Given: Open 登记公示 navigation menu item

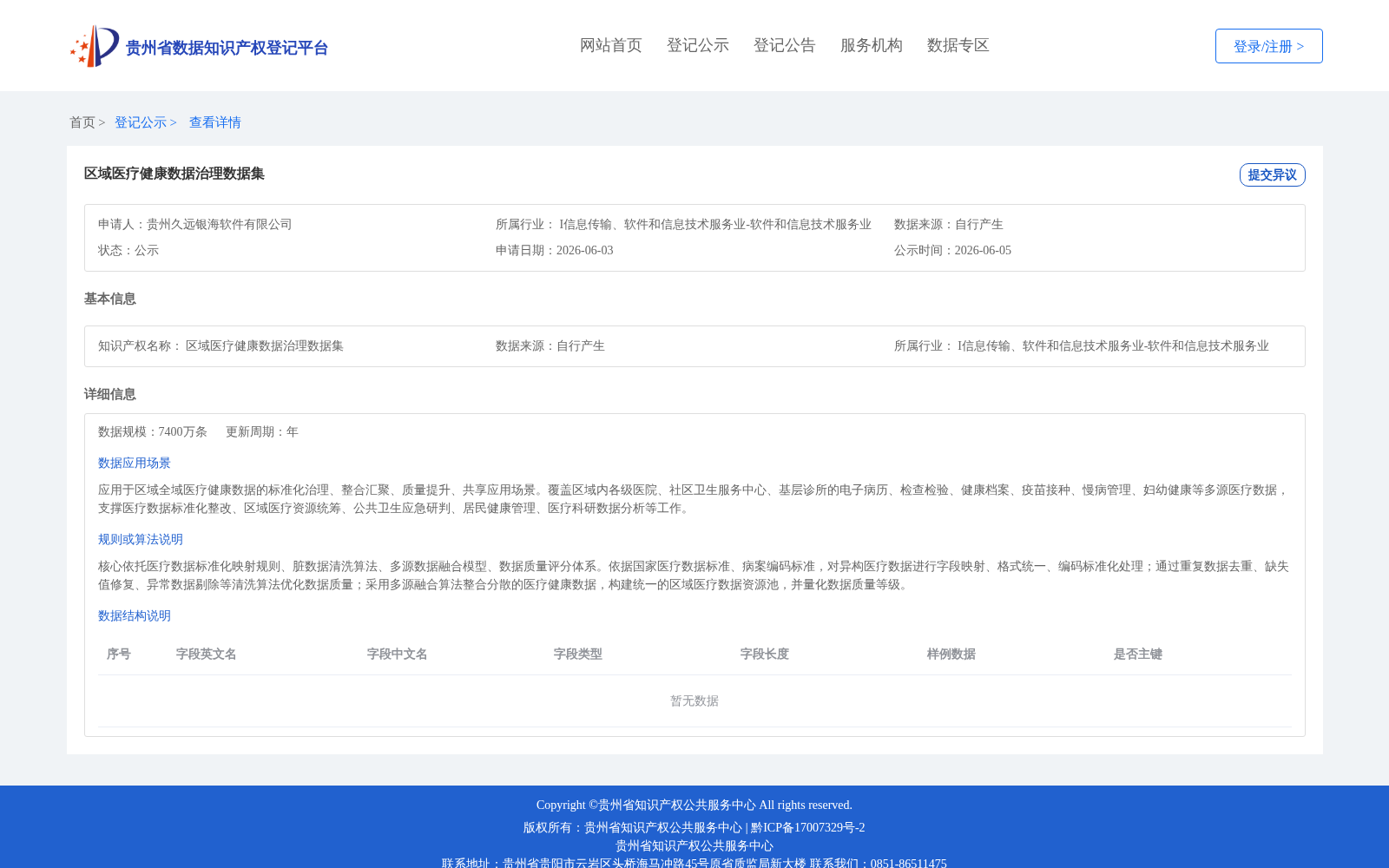Looking at the screenshot, I should click(x=698, y=45).
